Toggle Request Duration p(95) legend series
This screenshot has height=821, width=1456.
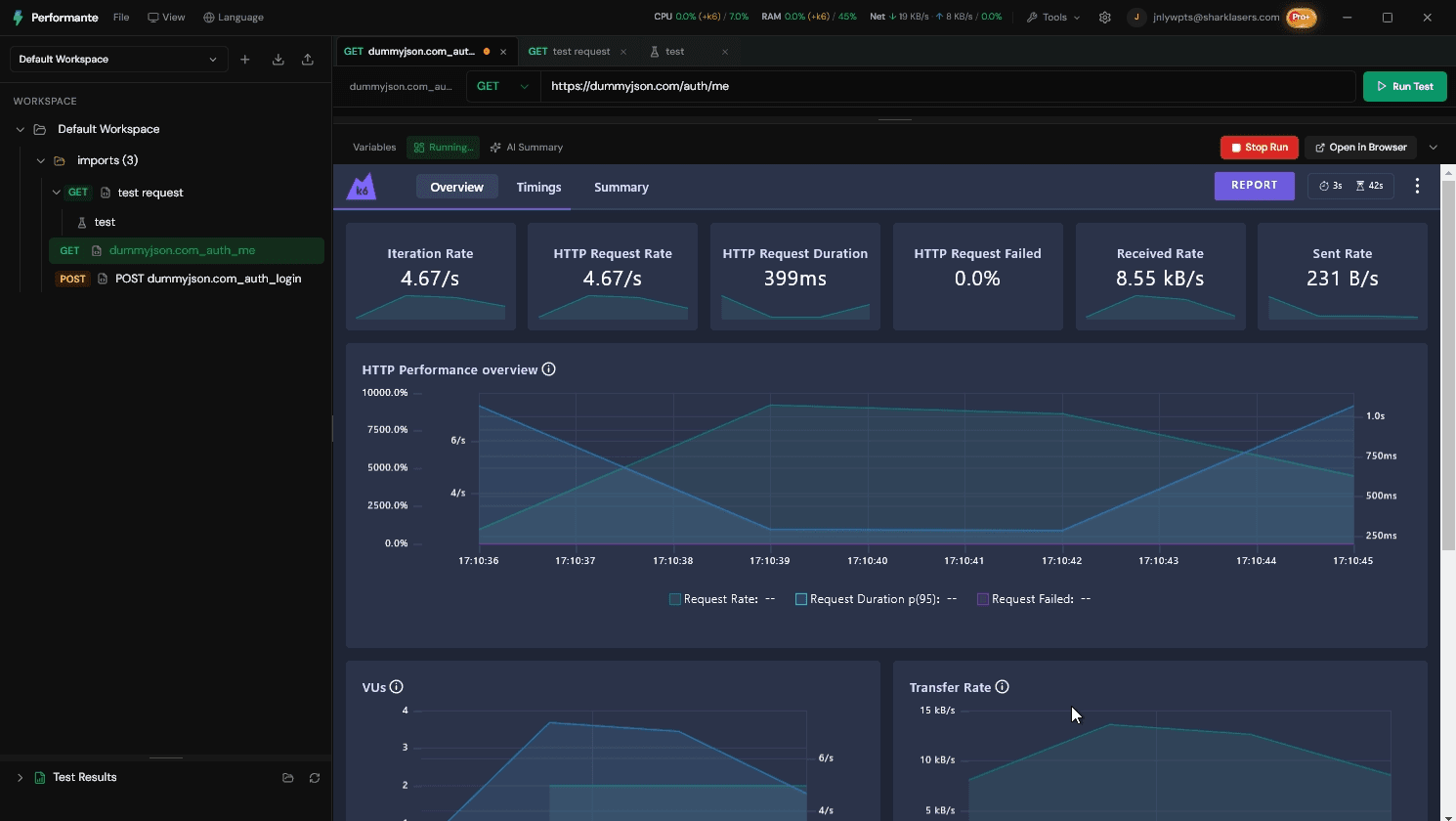click(877, 599)
